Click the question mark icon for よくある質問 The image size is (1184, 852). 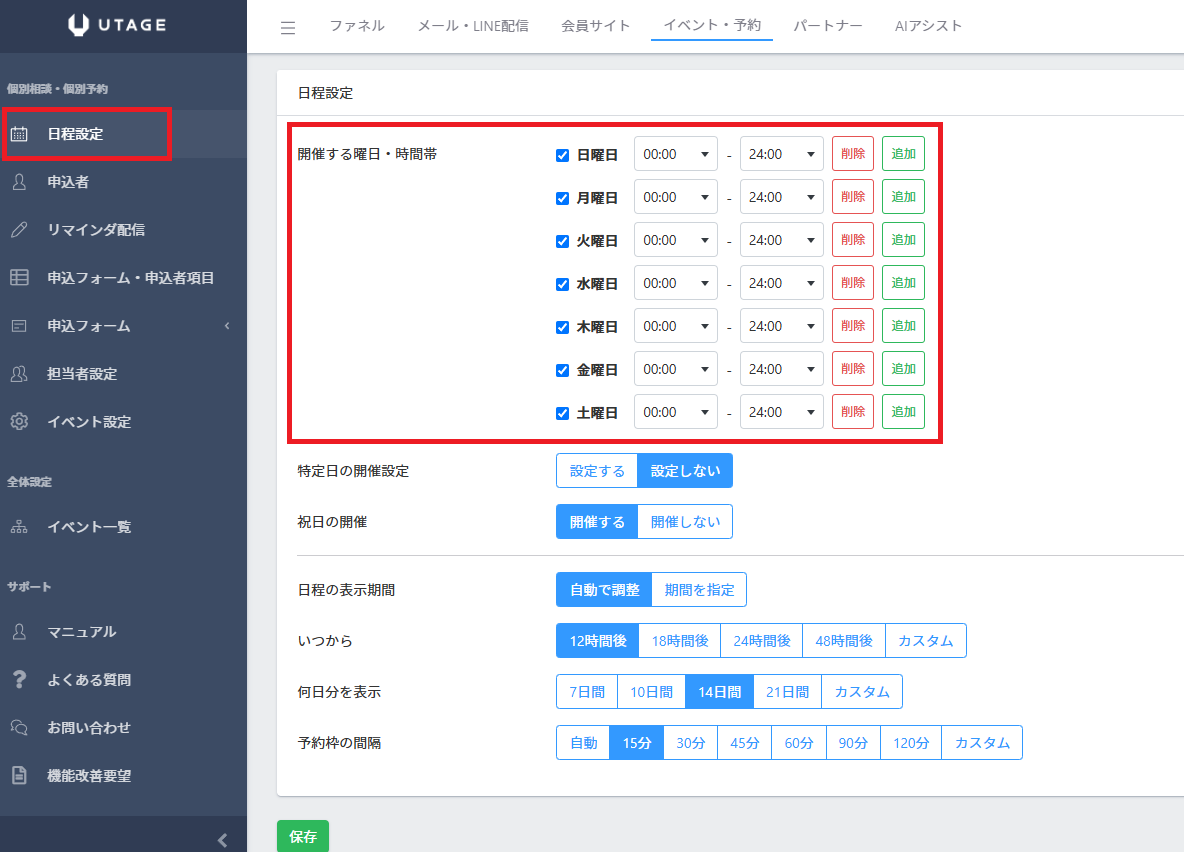19,680
